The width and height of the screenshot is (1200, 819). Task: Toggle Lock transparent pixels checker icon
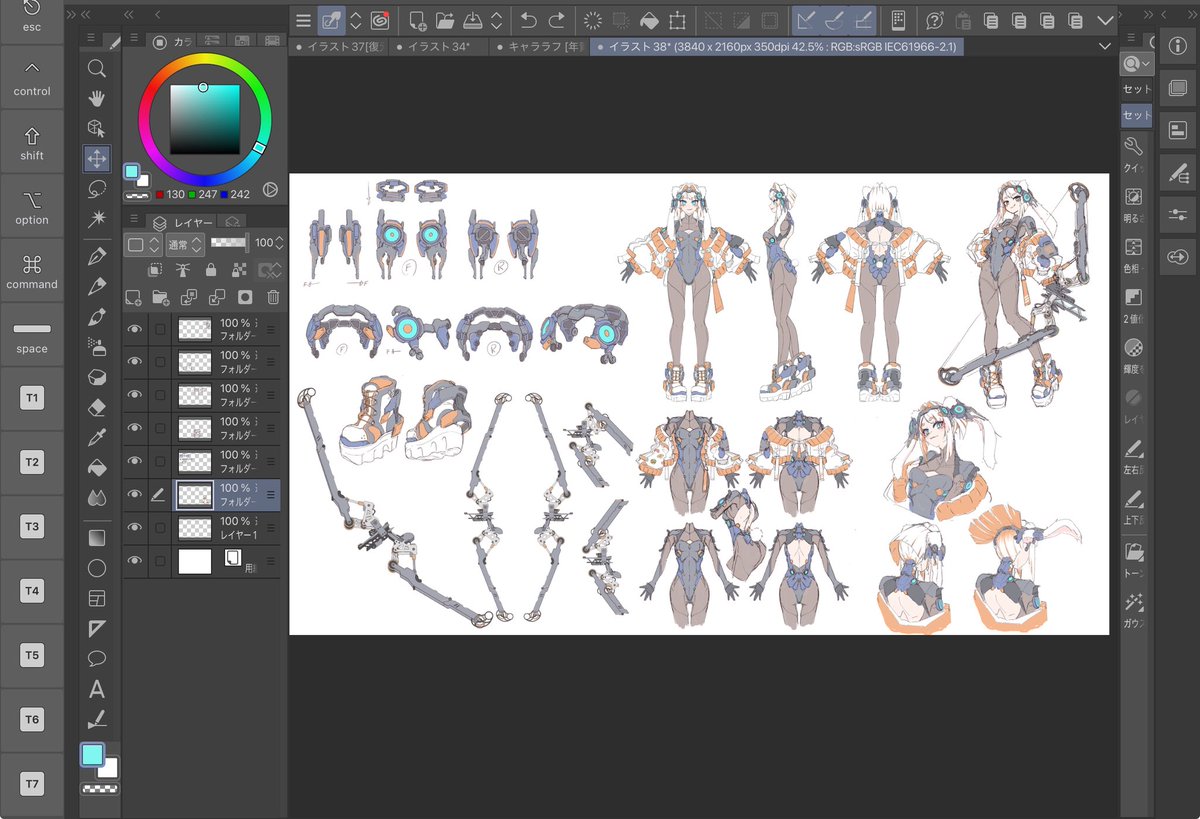click(x=239, y=270)
